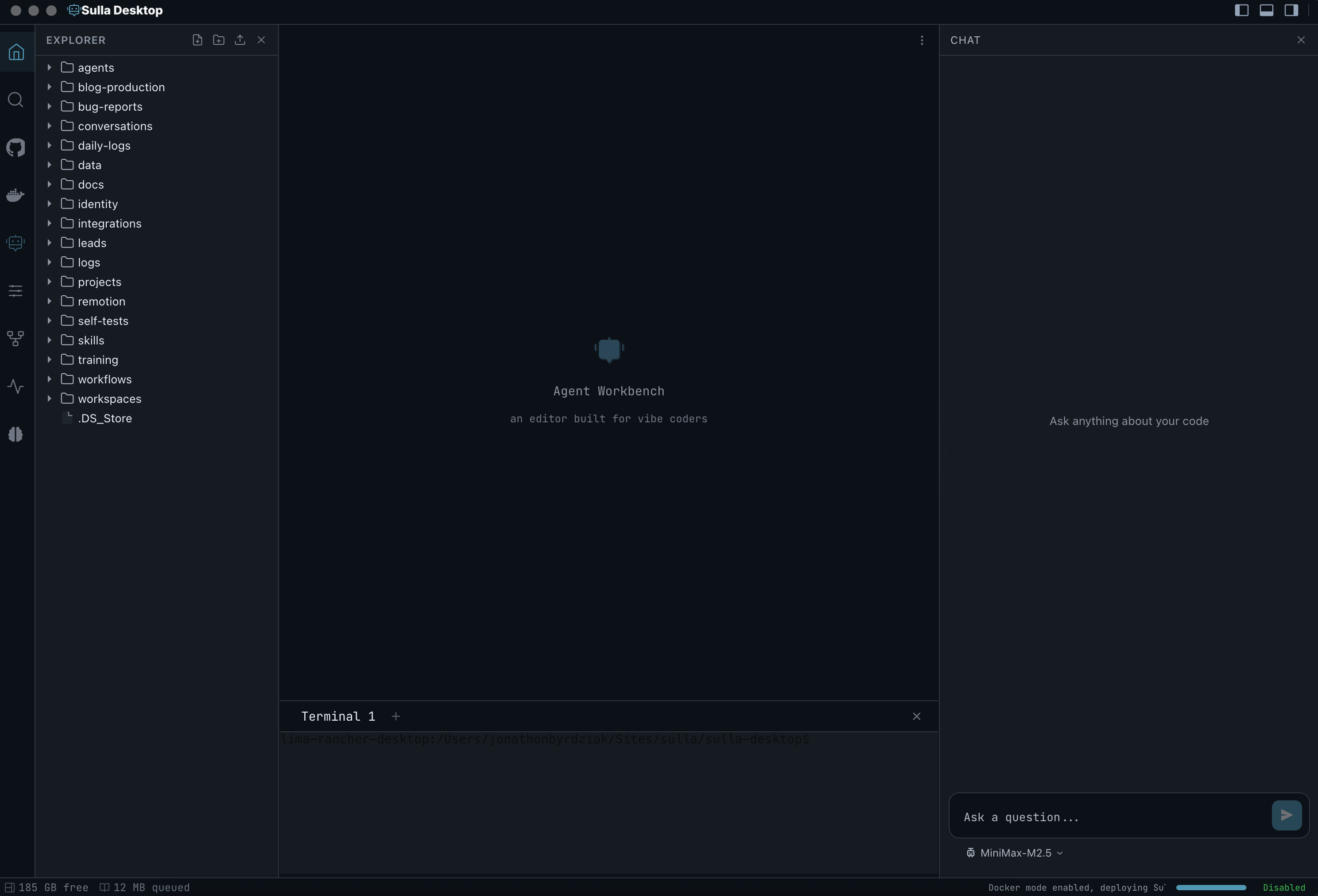The image size is (1318, 896).
Task: Open the filters/settings sliders sidebar icon
Action: click(x=16, y=291)
